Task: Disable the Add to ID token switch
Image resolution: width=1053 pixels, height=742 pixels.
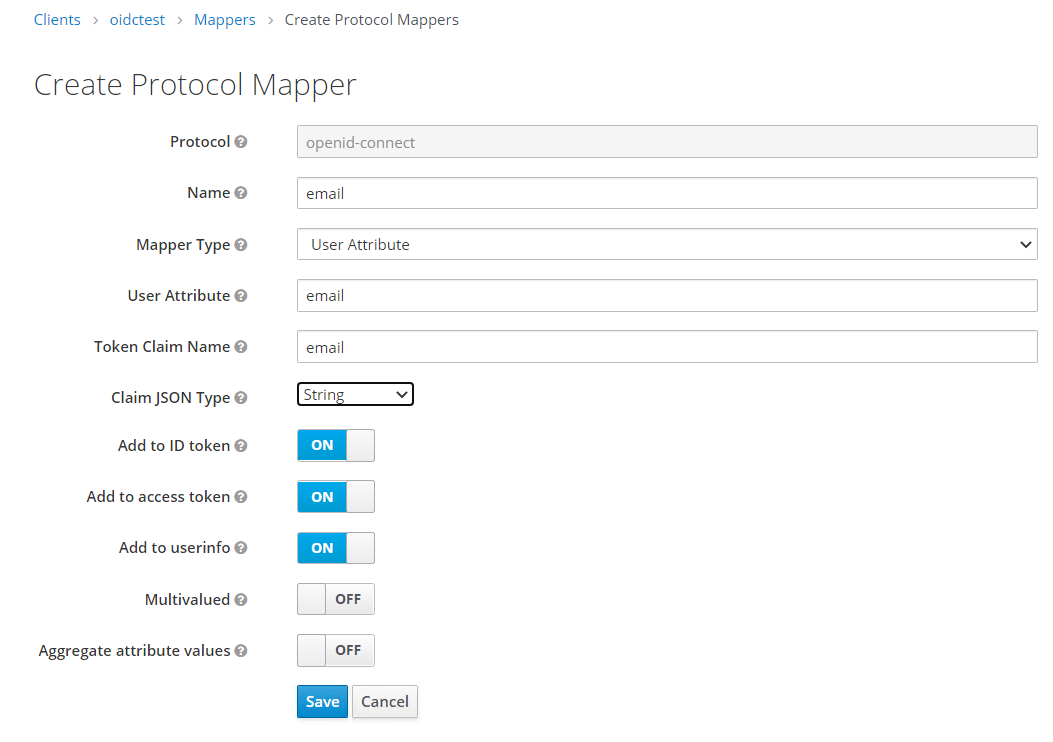Action: 335,446
